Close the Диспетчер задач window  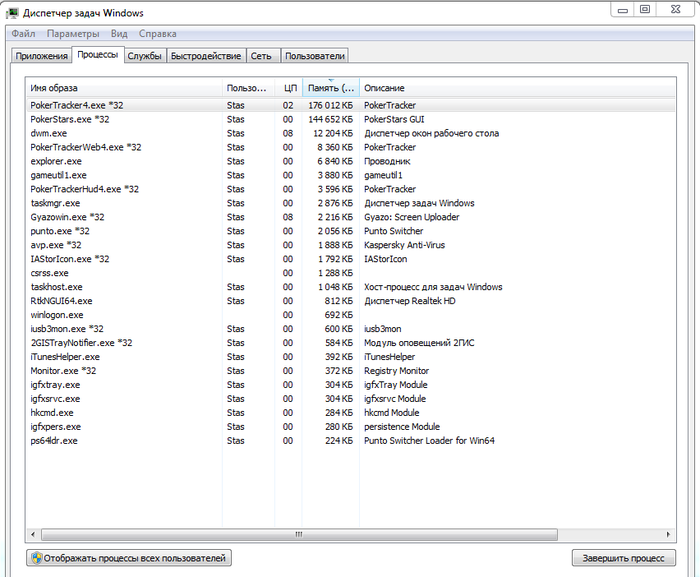(x=675, y=9)
